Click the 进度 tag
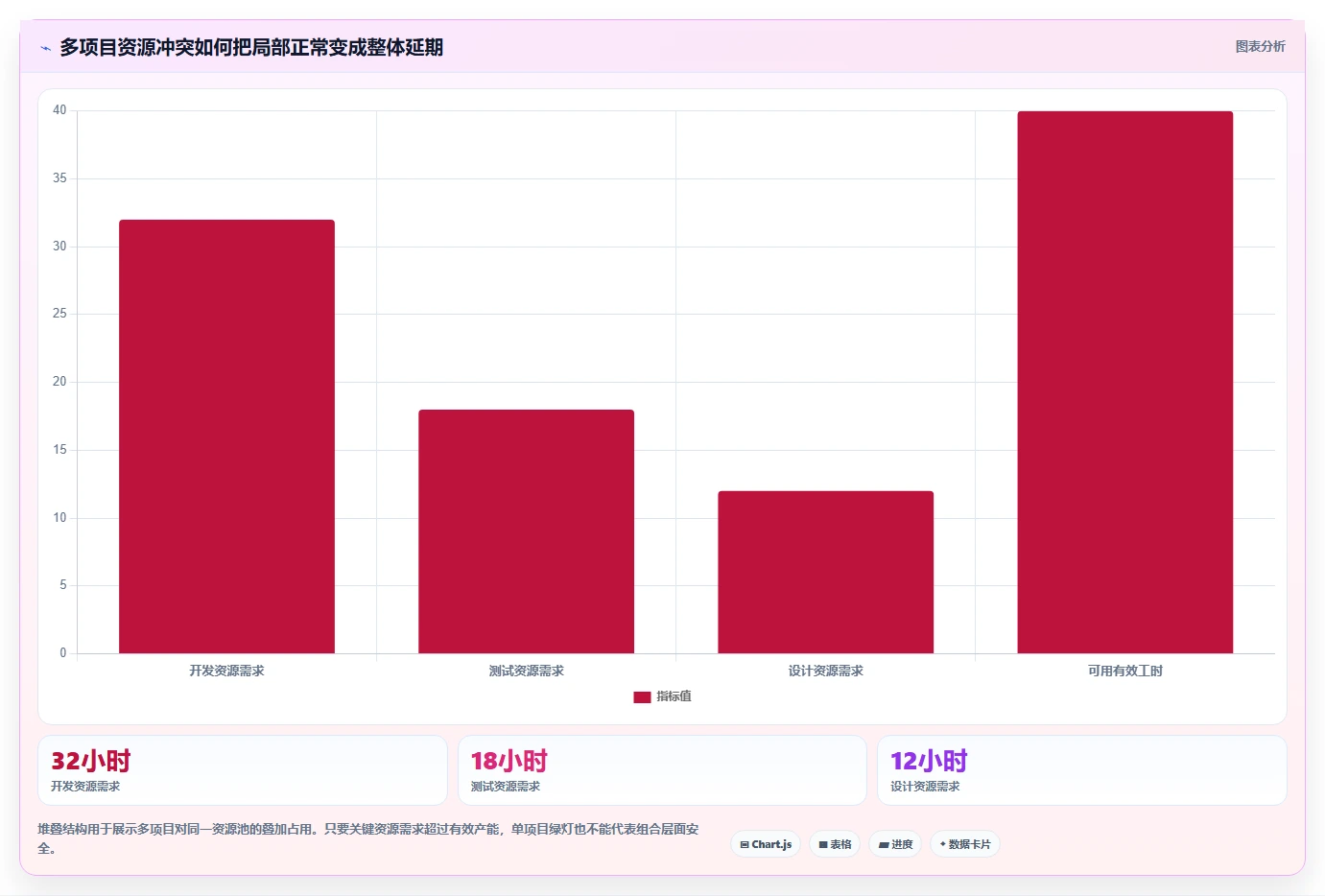 click(x=895, y=844)
